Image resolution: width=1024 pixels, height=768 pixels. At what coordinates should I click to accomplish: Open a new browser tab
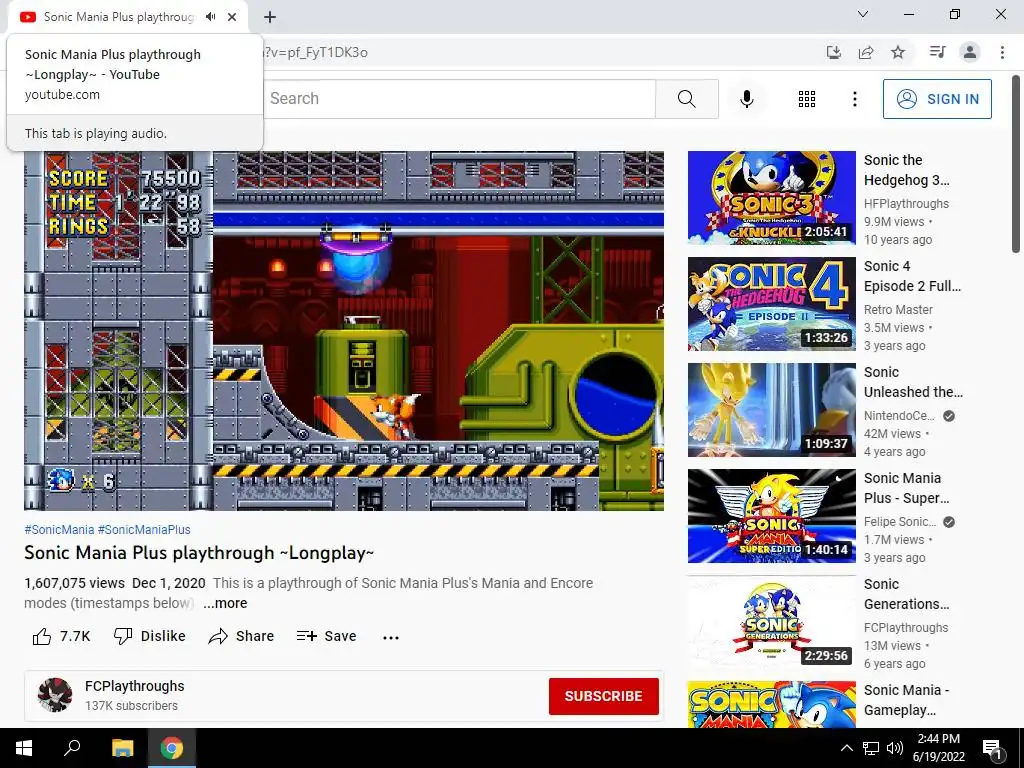[x=270, y=17]
